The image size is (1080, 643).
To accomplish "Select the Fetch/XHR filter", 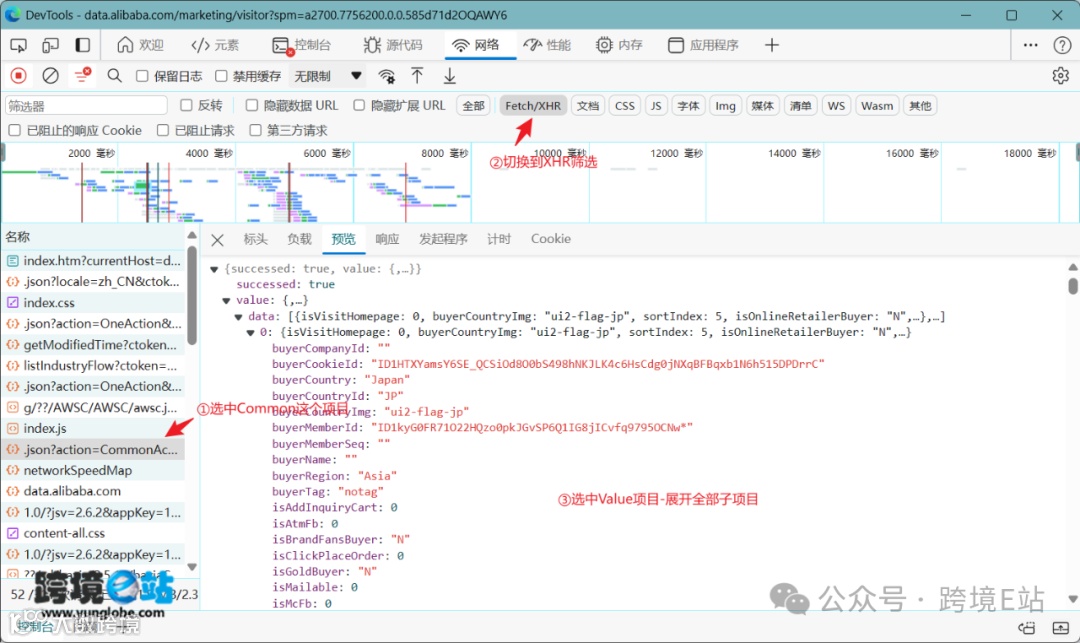I will [x=533, y=106].
